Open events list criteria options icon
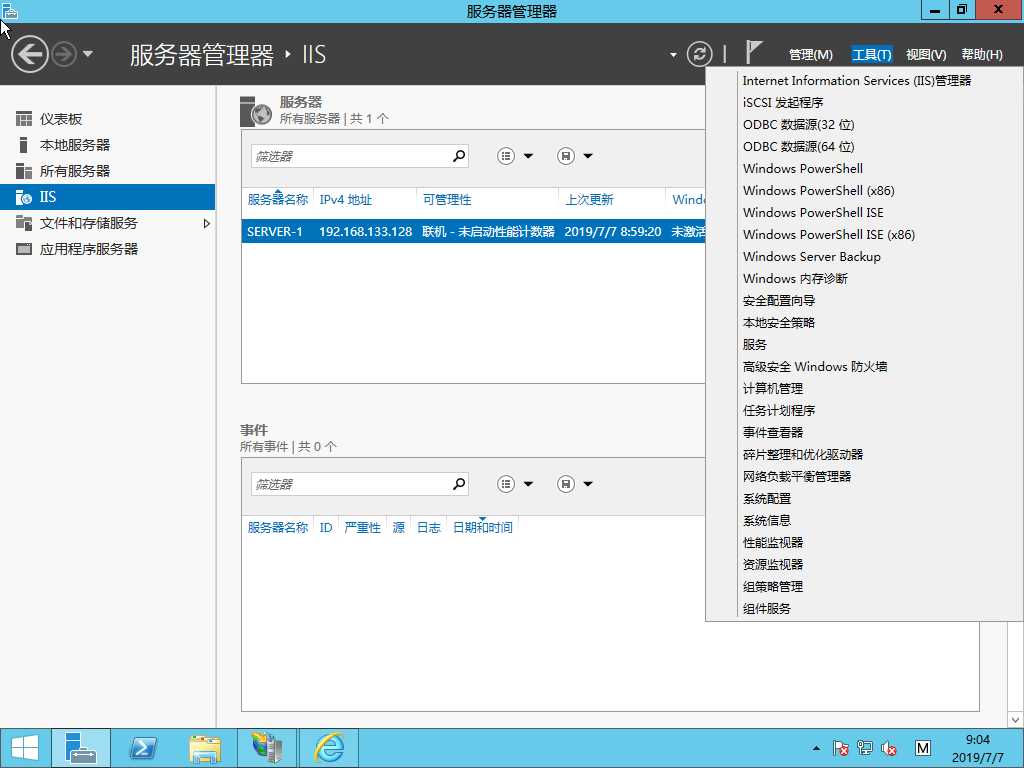 click(505, 484)
